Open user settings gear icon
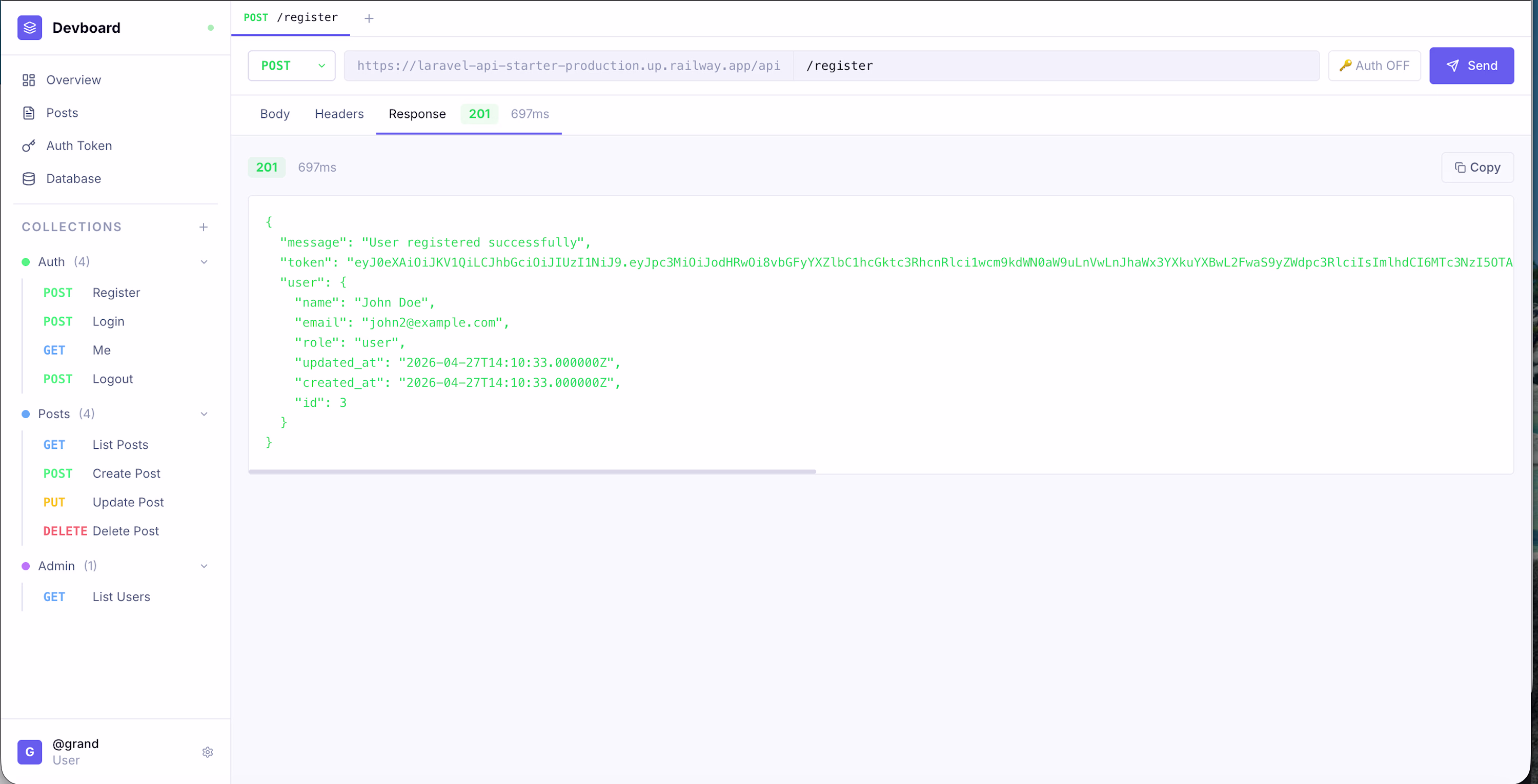This screenshot has width=1538, height=784. 207,752
